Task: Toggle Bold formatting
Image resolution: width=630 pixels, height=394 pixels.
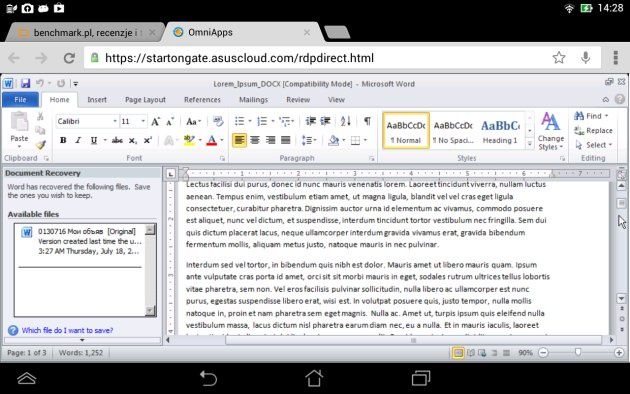Action: [x=63, y=140]
